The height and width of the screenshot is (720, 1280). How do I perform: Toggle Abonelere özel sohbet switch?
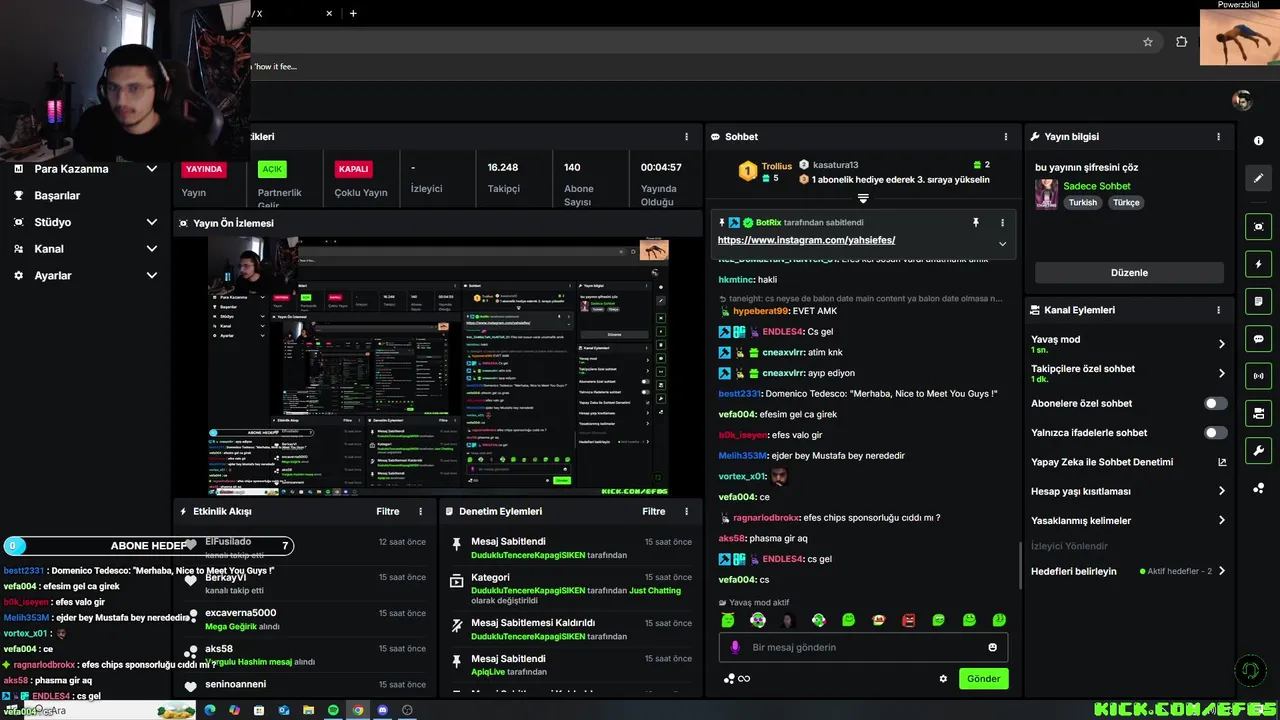click(1215, 403)
